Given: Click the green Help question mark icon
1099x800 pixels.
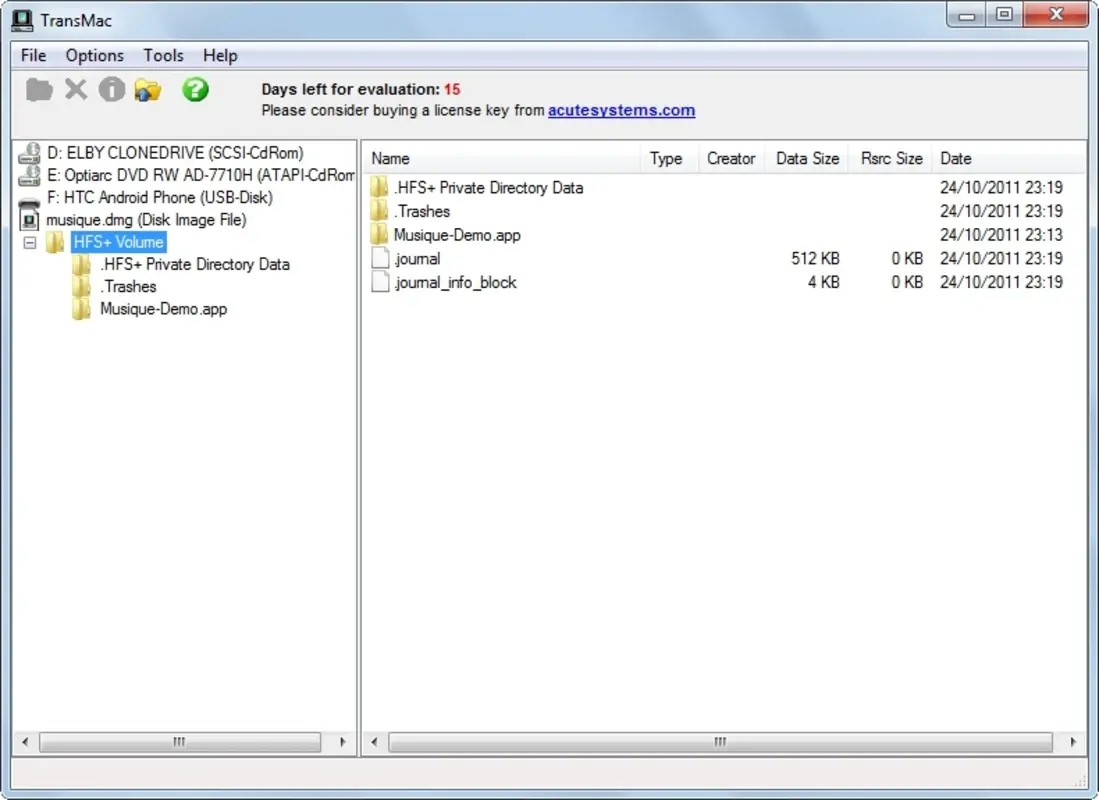Looking at the screenshot, I should click(194, 90).
